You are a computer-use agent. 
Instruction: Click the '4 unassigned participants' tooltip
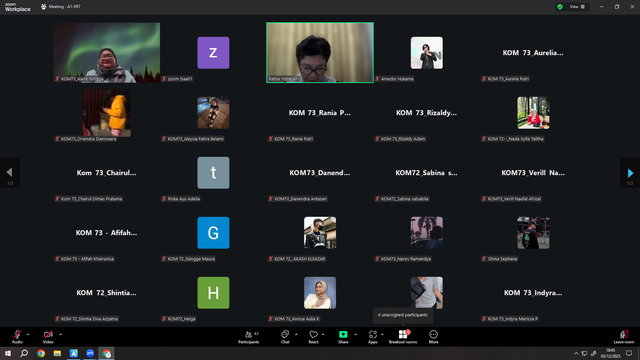tap(402, 315)
